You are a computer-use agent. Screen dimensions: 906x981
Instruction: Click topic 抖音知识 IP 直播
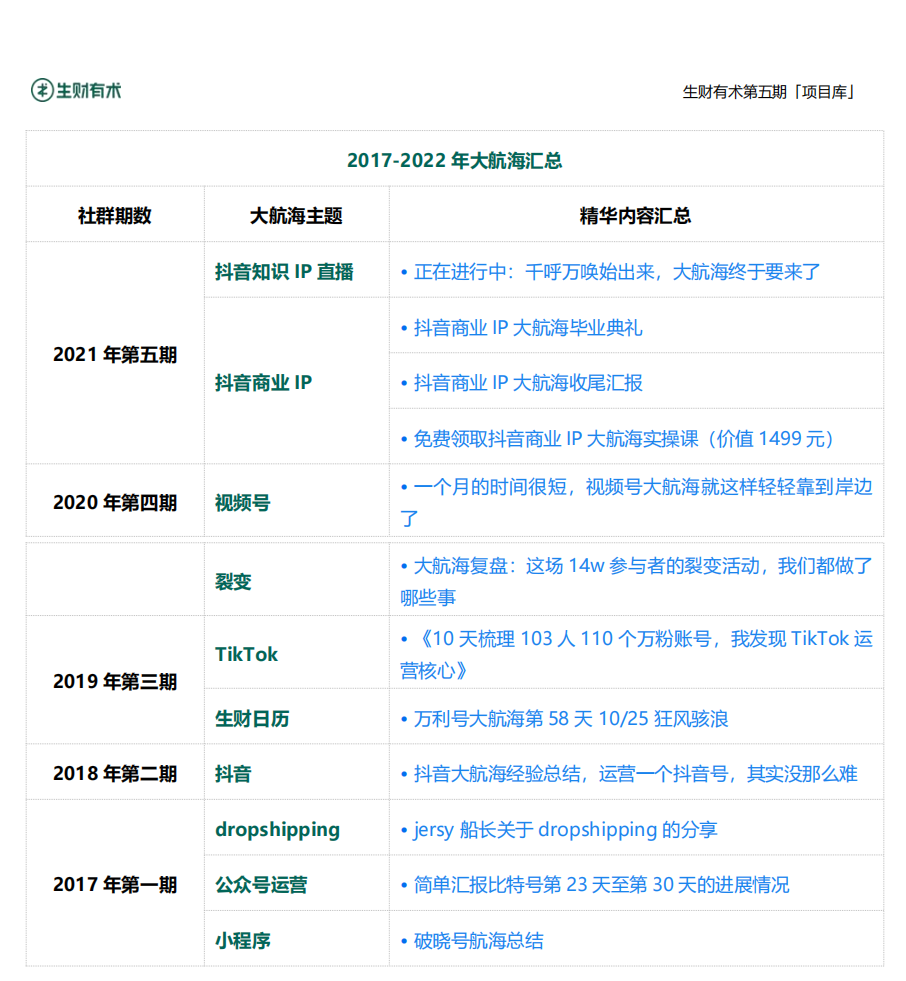coord(285,272)
